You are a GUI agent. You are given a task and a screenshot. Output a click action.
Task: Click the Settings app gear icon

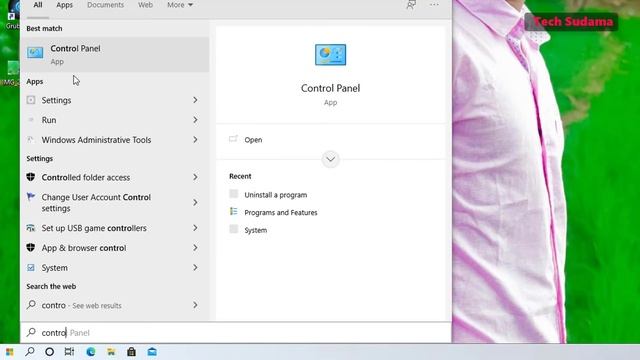31,100
